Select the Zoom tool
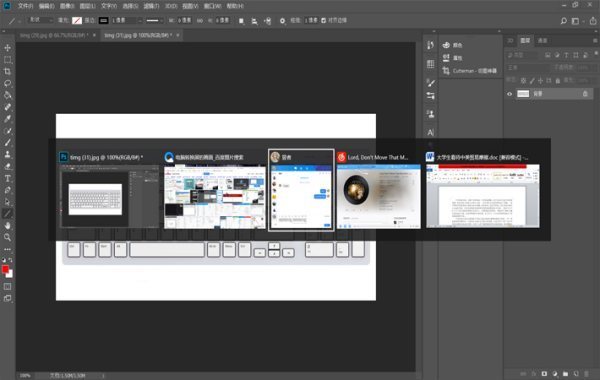This screenshot has height=380, width=600. tap(7, 238)
